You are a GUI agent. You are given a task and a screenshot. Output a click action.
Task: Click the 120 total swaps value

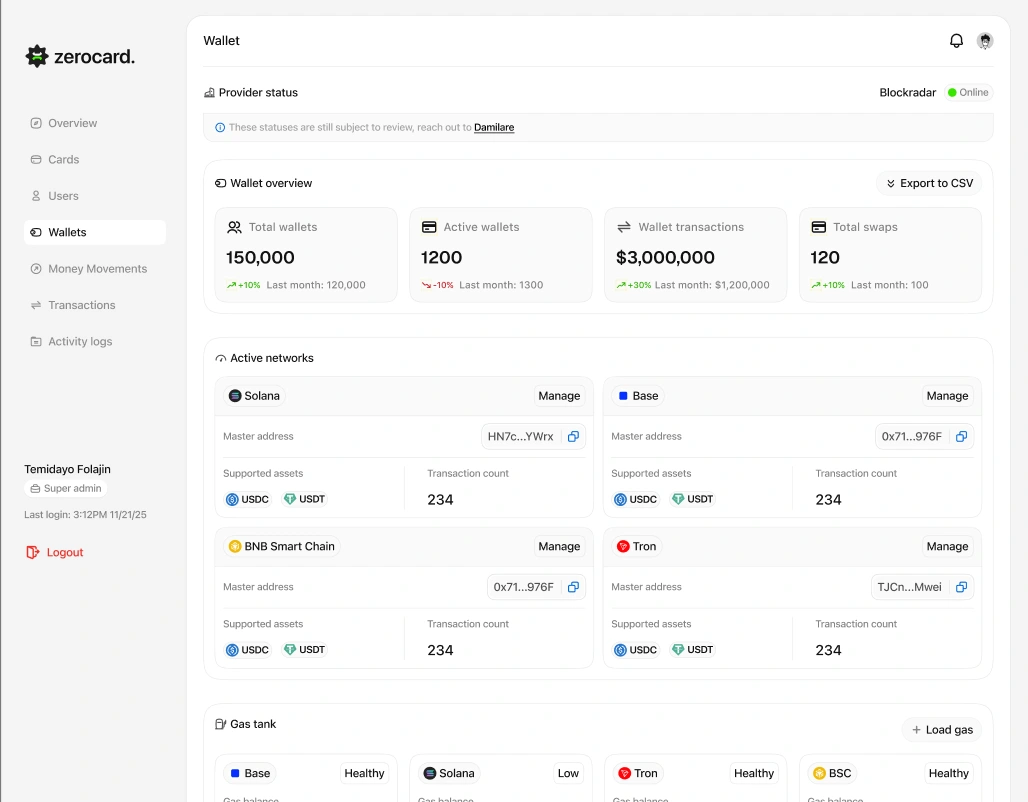coord(825,258)
